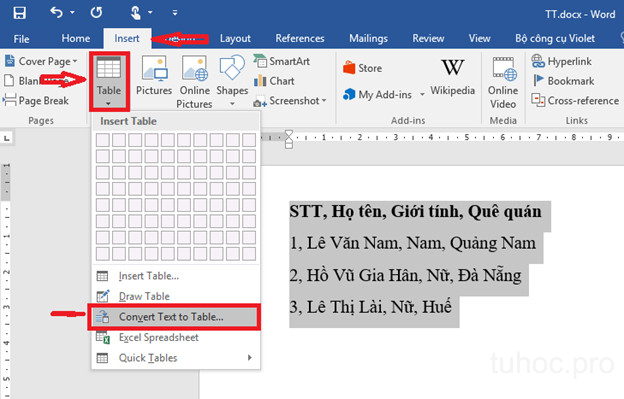This screenshot has height=399, width=624.
Task: Undo the last action
Action: 56,13
